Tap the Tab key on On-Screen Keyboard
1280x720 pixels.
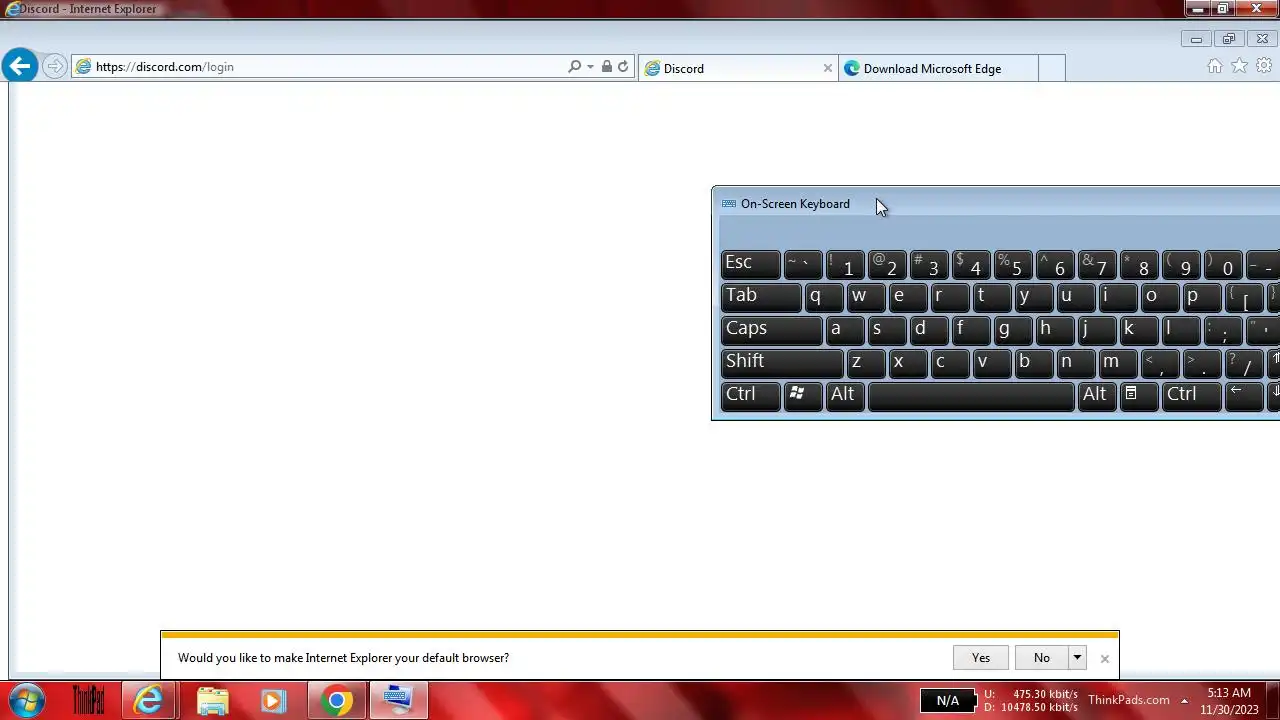click(761, 297)
